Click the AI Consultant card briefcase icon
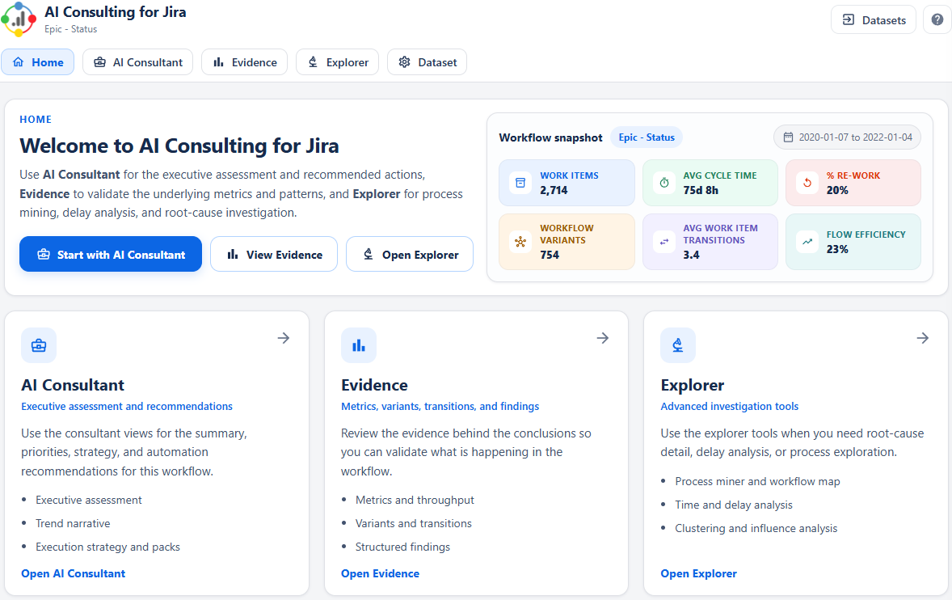Image resolution: width=952 pixels, height=600 pixels. tap(39, 346)
